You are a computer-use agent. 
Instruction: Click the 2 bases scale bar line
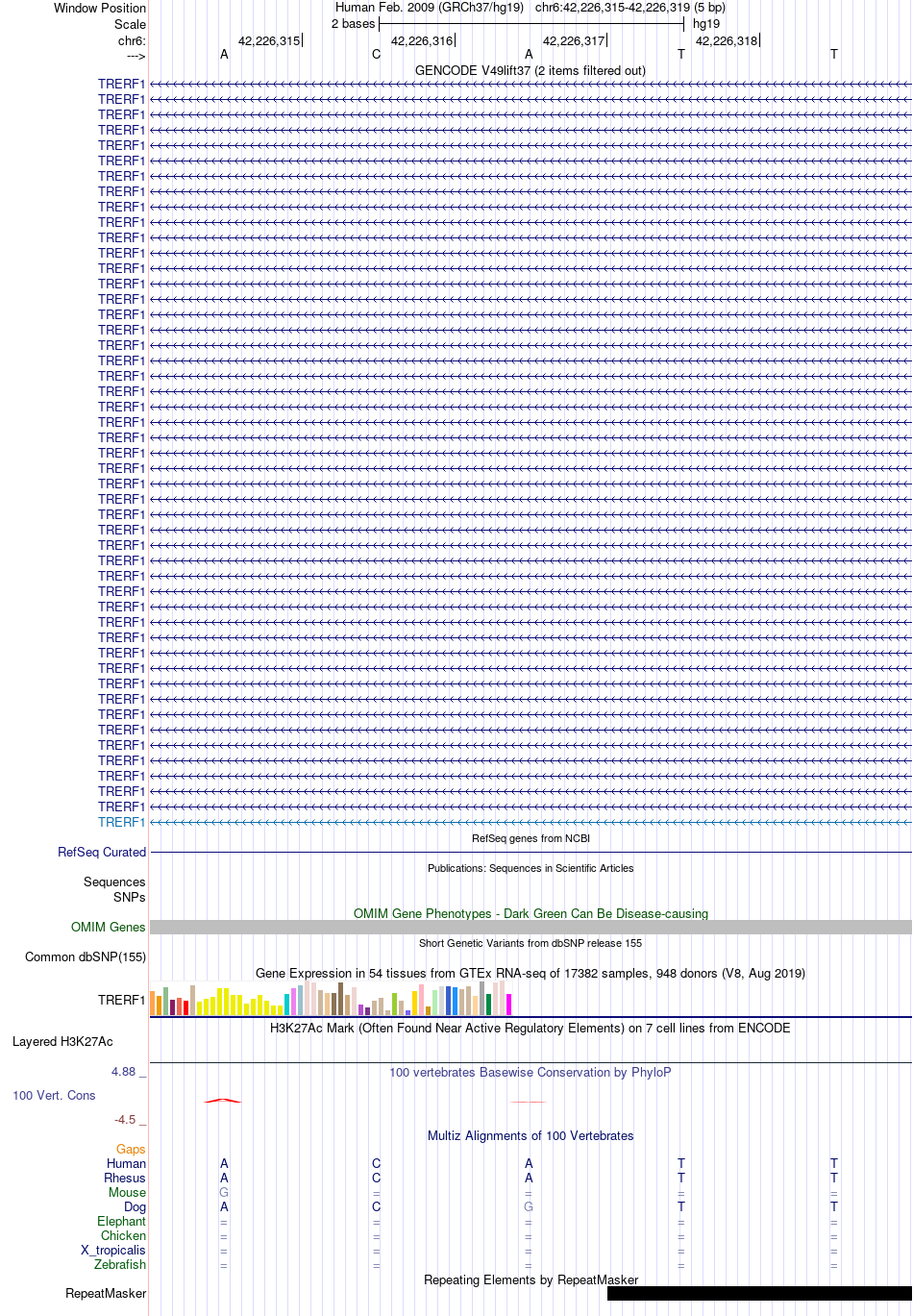[531, 24]
